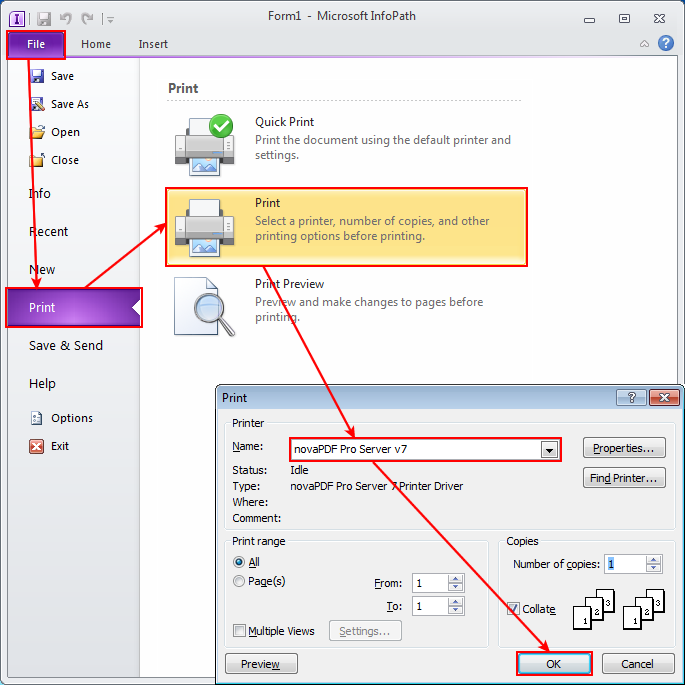The image size is (685, 685).
Task: Select the Page(s) radio button
Action: (x=239, y=581)
